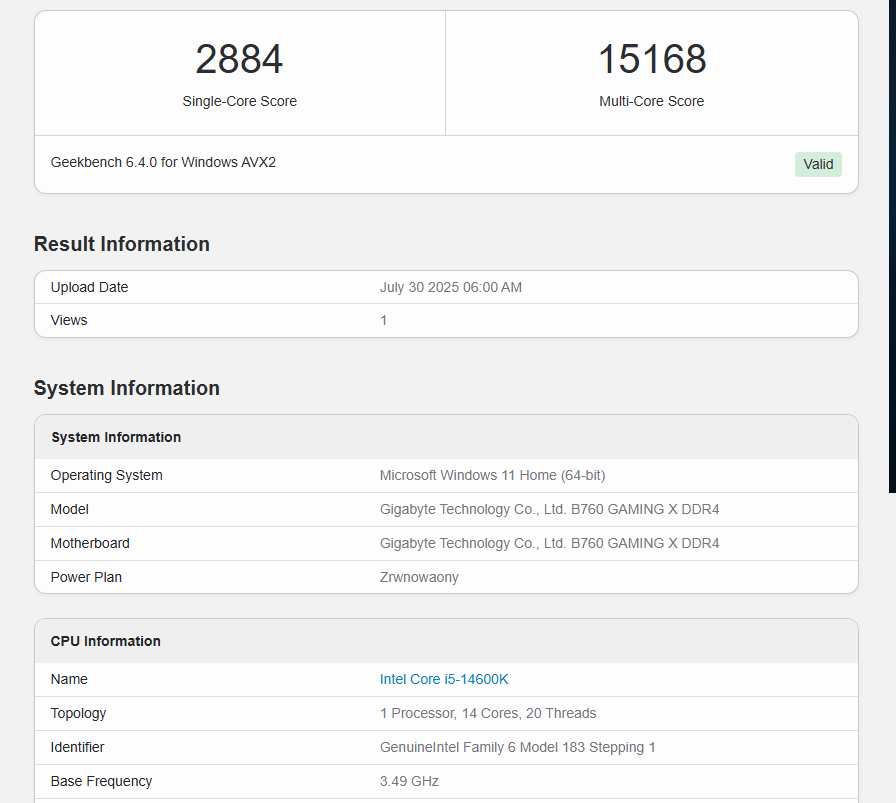Click the Power Plan value Zrwnowaony
The height and width of the screenshot is (803, 896).
pos(419,577)
